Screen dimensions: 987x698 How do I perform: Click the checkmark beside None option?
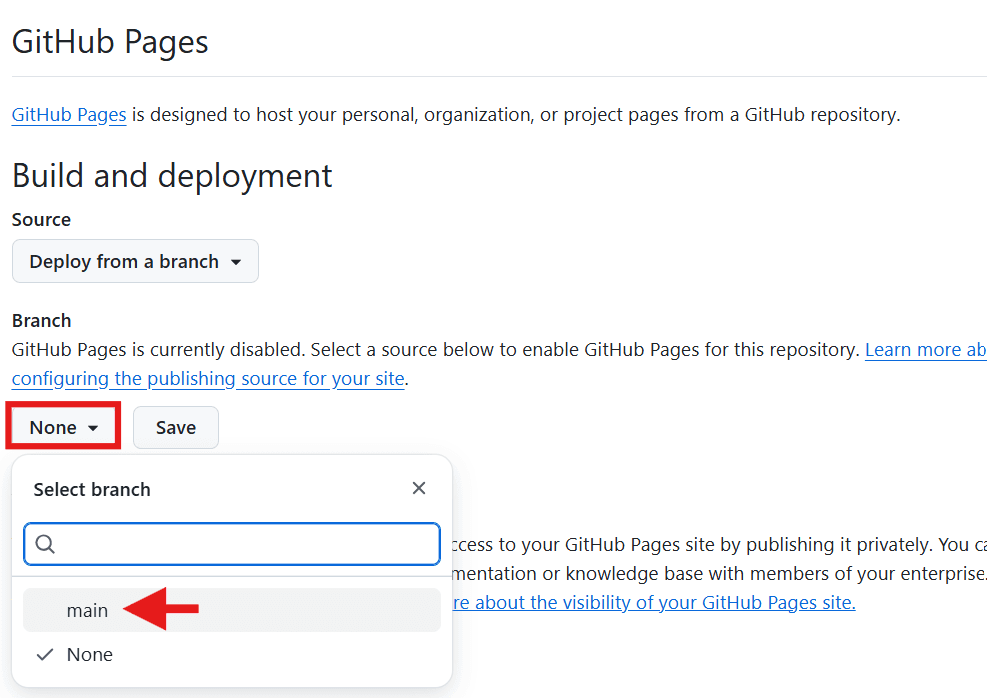tap(45, 655)
